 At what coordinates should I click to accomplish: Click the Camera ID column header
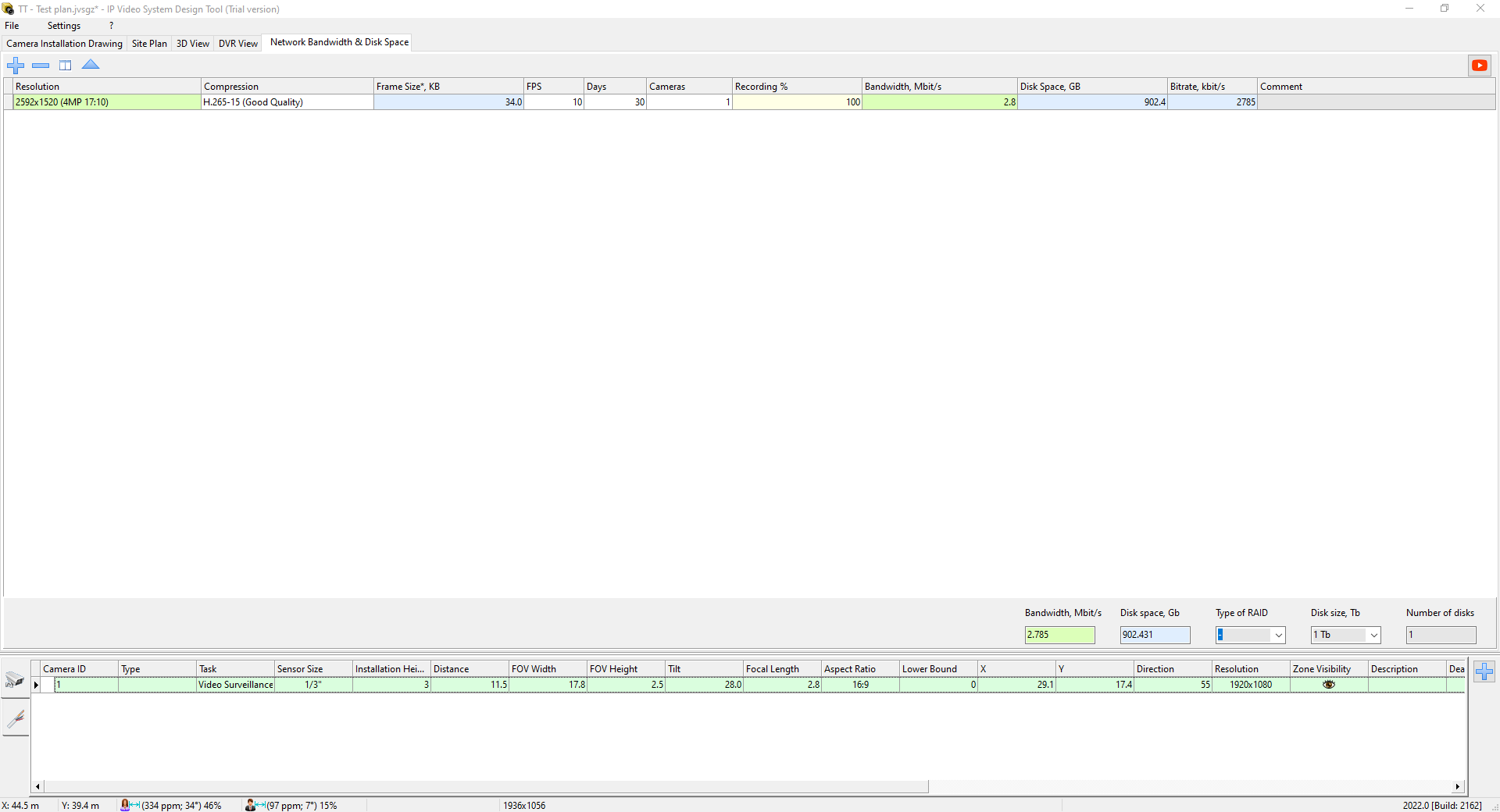pyautogui.click(x=78, y=669)
